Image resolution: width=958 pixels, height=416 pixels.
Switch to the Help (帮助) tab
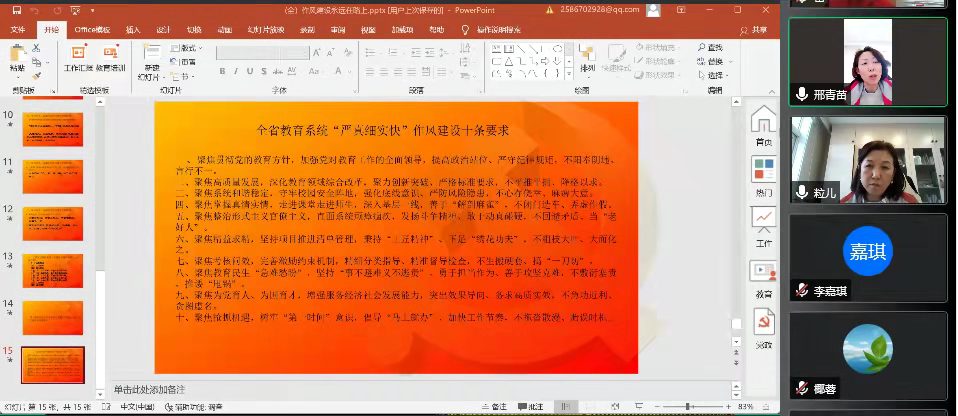point(436,29)
